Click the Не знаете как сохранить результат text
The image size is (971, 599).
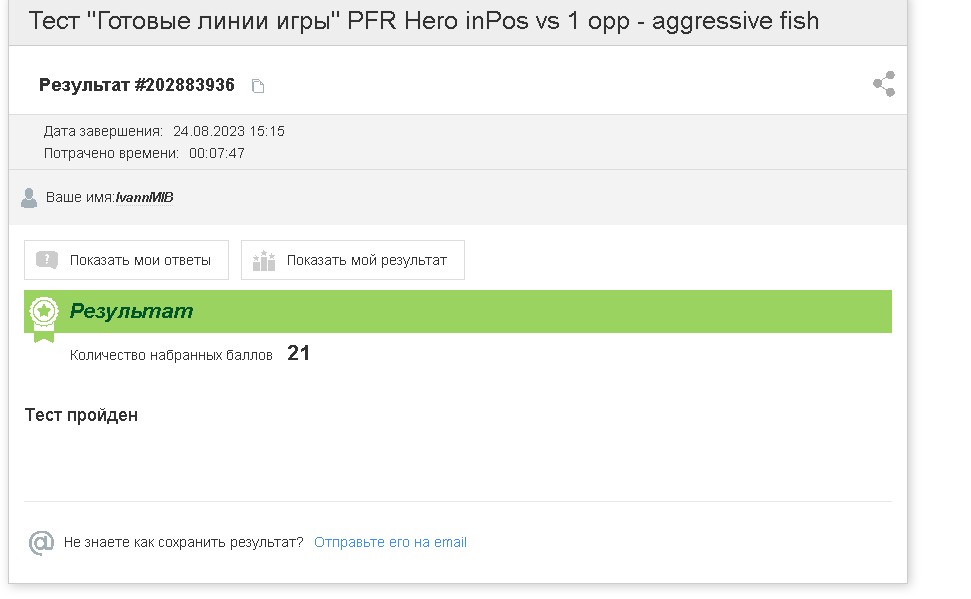click(x=183, y=543)
